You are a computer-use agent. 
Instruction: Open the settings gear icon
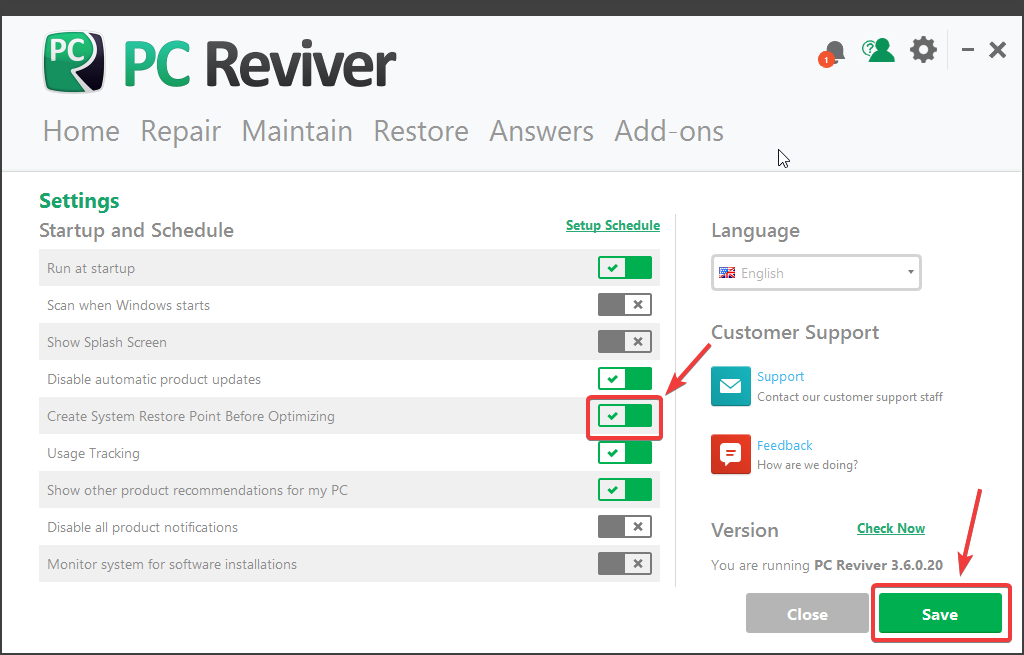coord(923,50)
